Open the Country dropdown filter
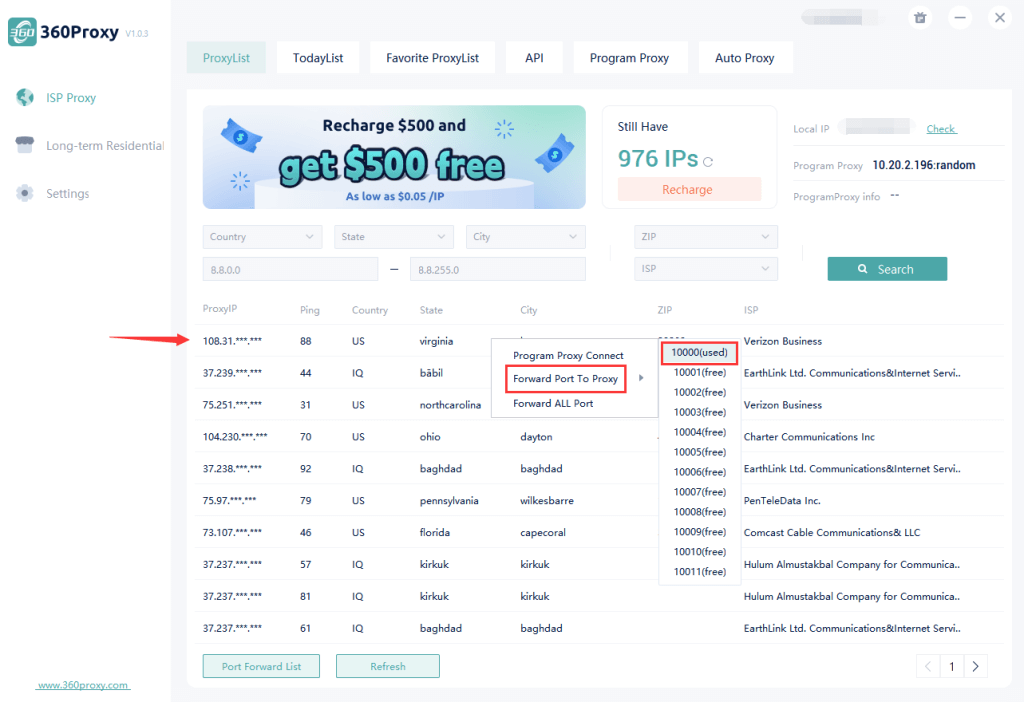 click(262, 236)
